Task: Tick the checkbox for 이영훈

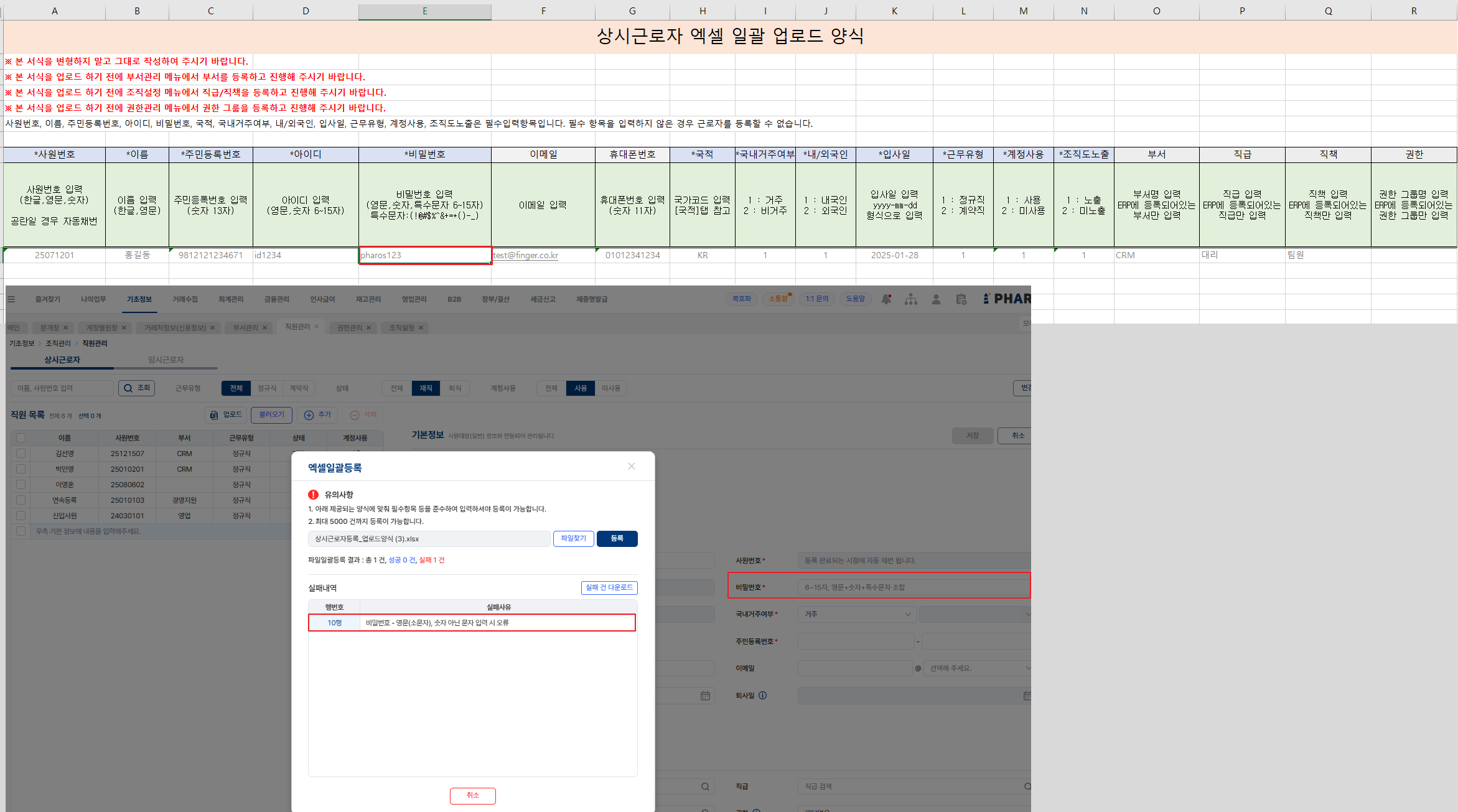Action: (21, 485)
